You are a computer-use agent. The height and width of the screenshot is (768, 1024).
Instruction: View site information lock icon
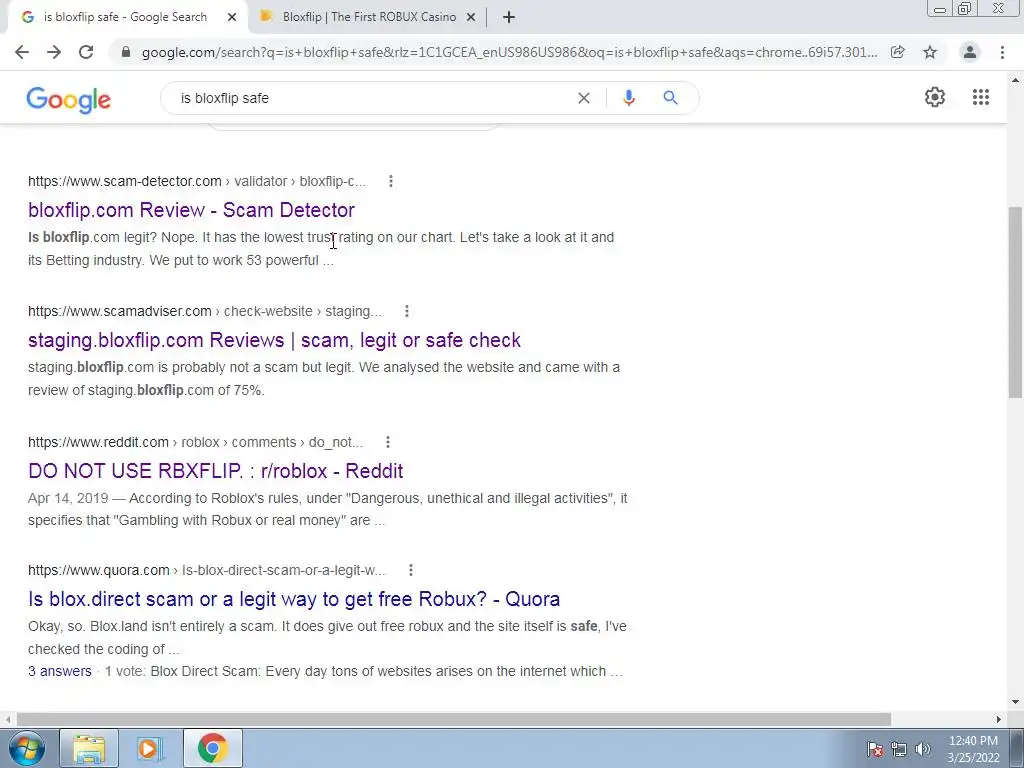click(x=126, y=52)
